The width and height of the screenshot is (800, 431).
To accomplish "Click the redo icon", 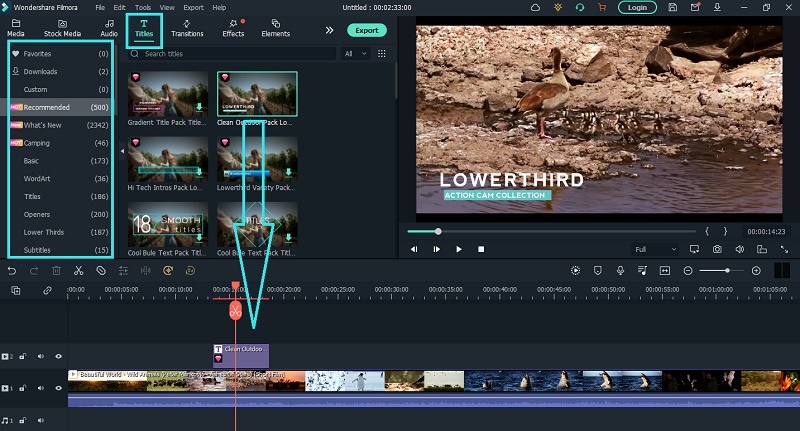I will 34,271.
